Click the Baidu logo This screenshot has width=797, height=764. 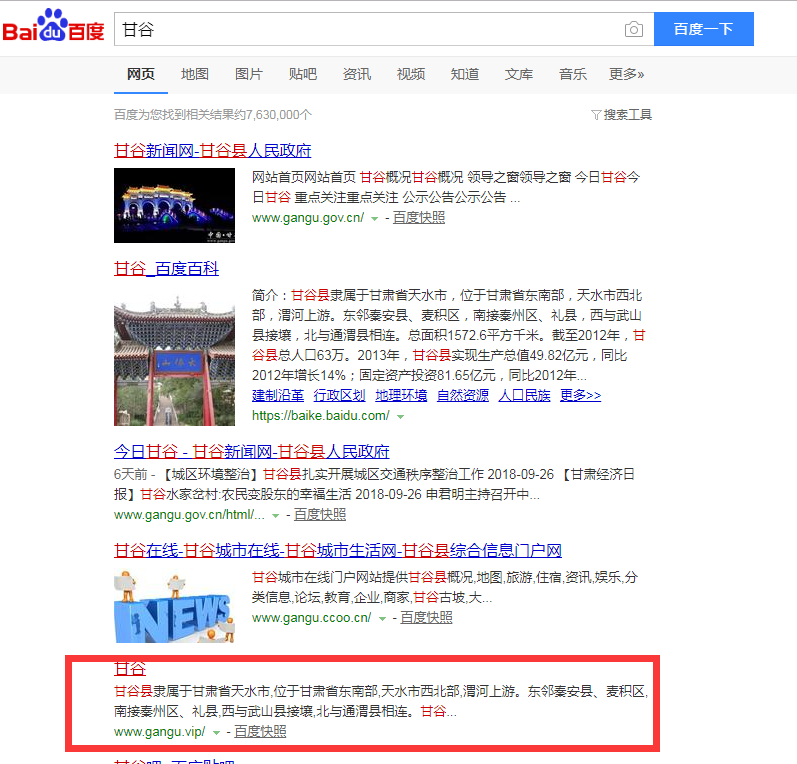pos(53,29)
